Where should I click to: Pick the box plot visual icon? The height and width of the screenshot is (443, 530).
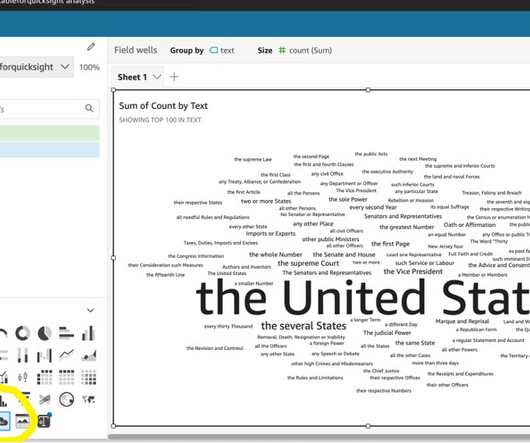[23, 377]
